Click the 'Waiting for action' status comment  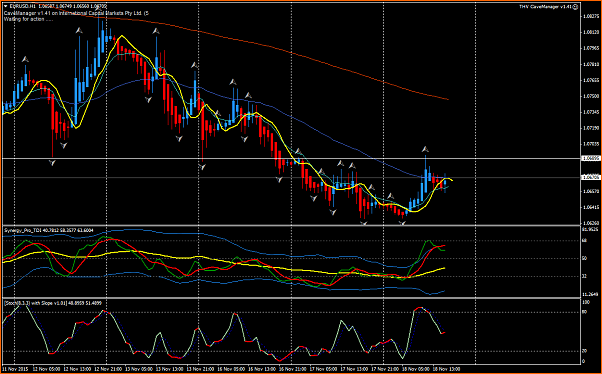pos(28,19)
